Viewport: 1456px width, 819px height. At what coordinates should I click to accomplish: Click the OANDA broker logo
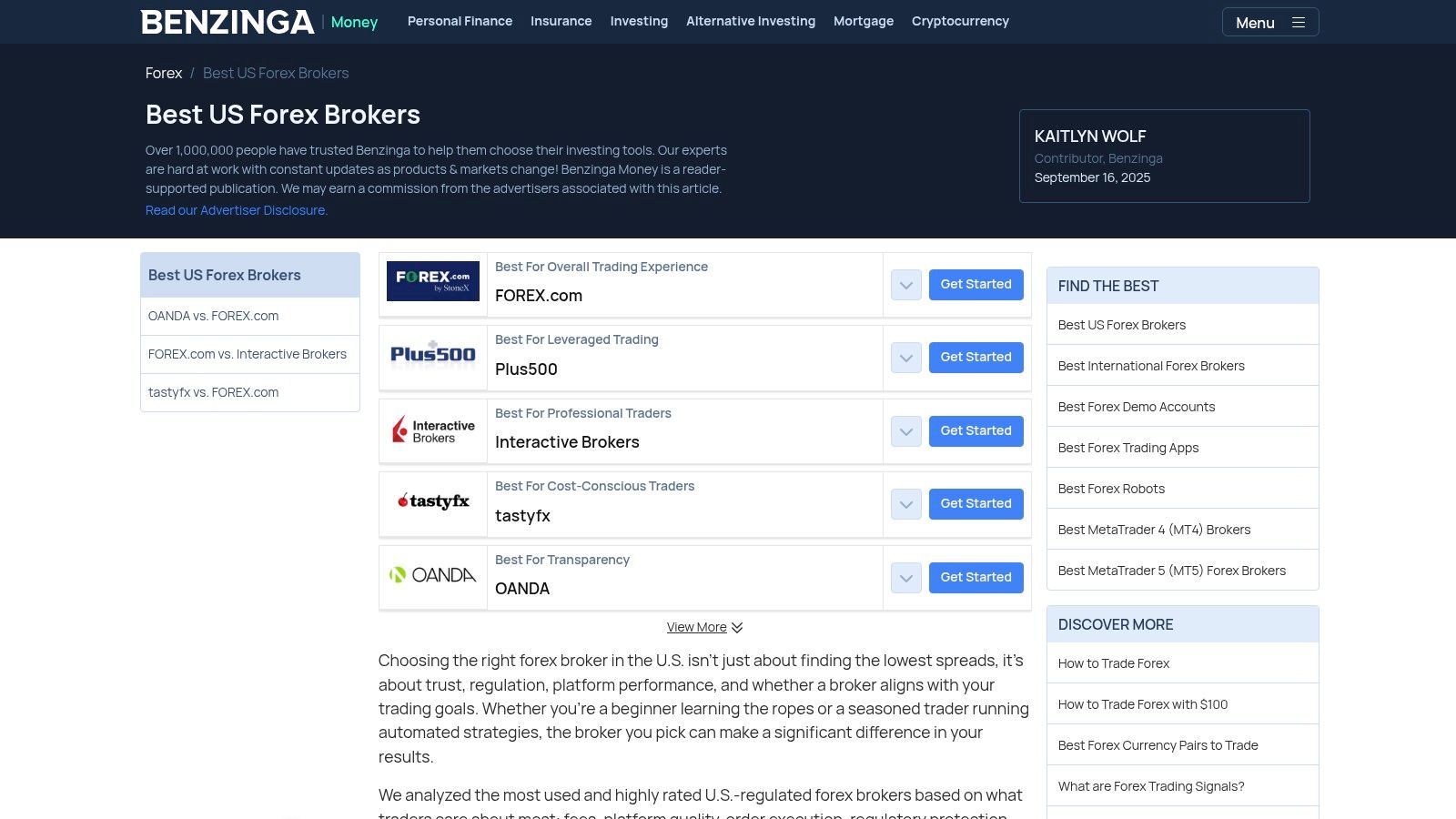(x=433, y=575)
